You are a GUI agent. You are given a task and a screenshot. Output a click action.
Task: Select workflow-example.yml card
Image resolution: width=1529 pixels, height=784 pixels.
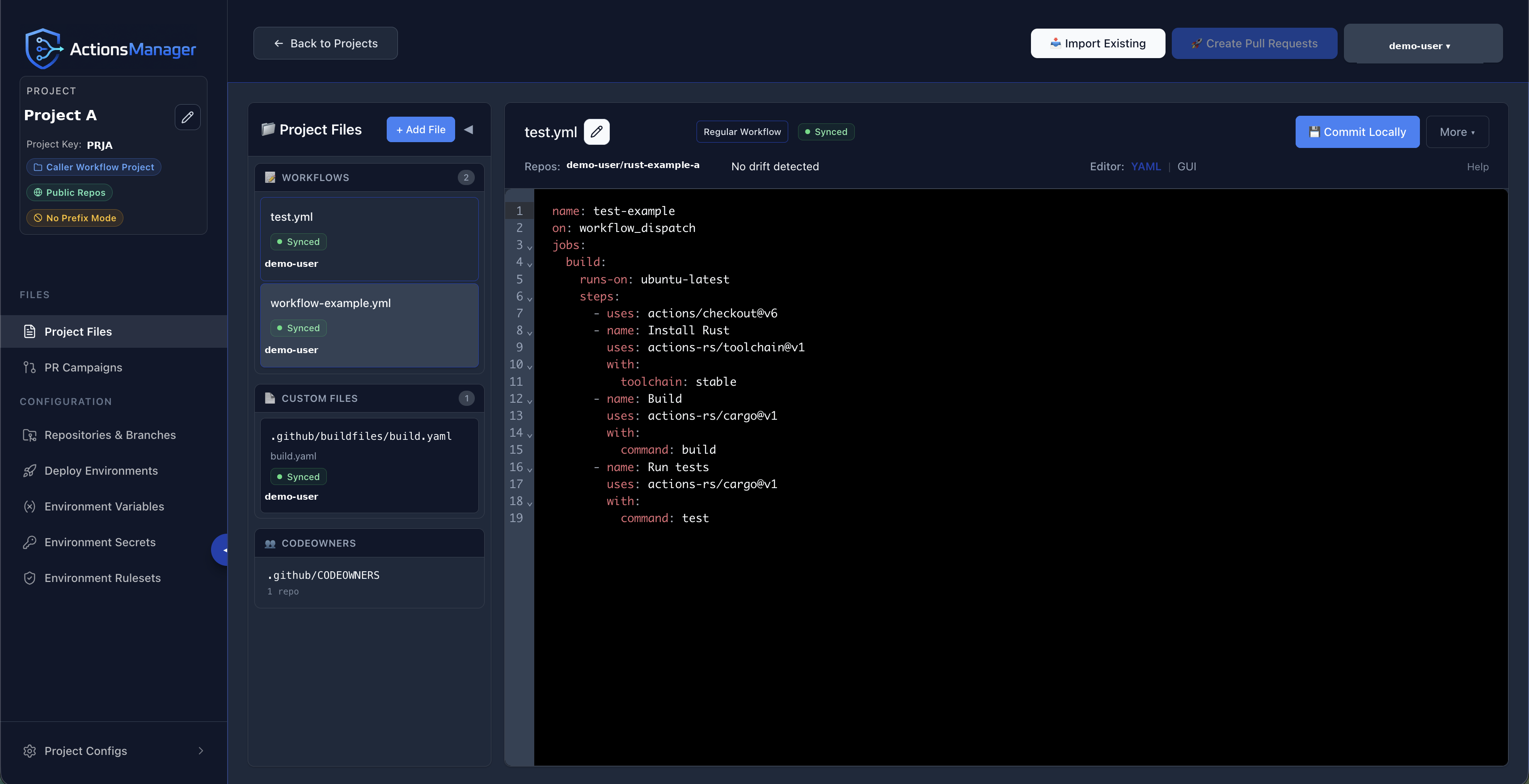tap(369, 325)
